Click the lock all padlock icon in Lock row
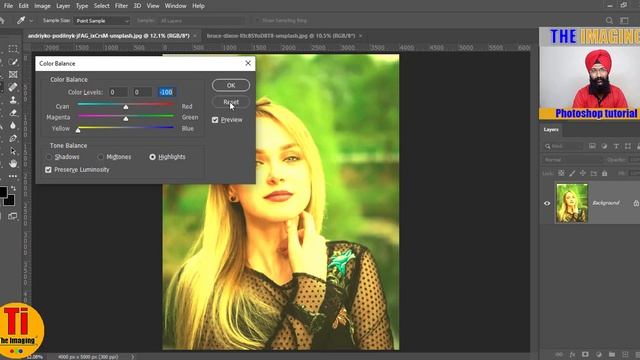Screen dimensions: 640x360 604,173
